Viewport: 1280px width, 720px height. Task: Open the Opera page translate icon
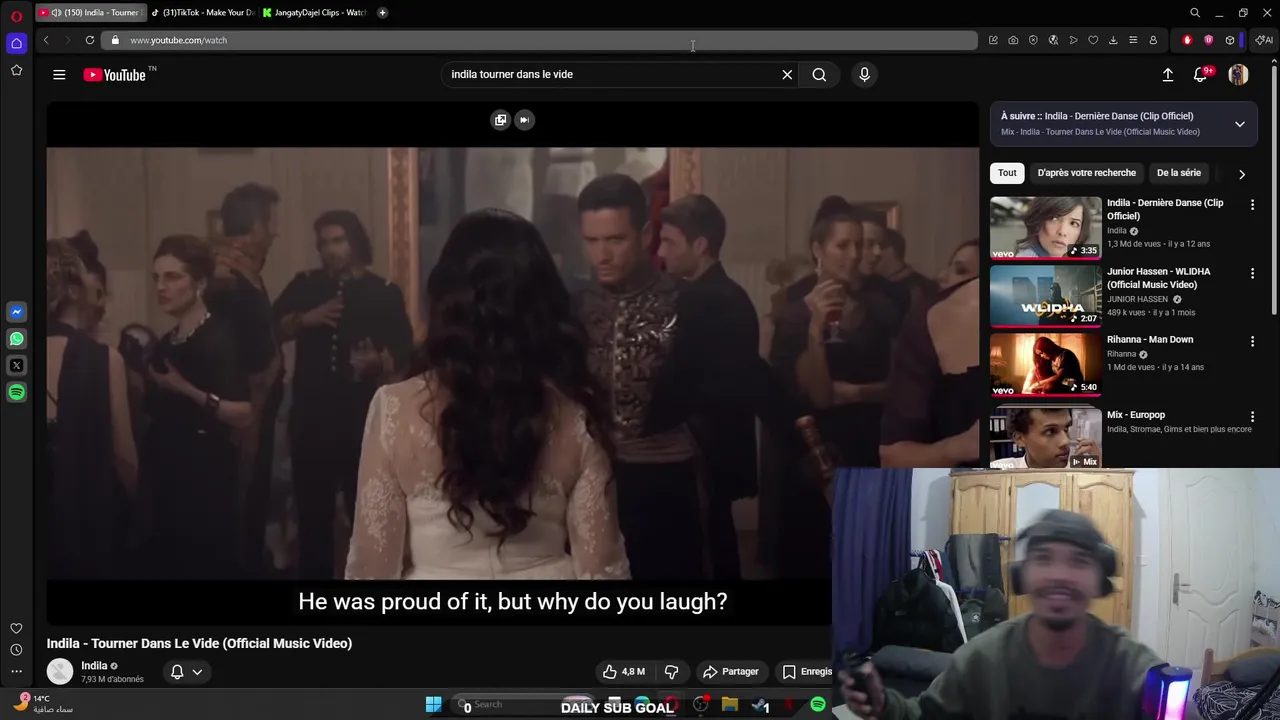tap(1053, 40)
